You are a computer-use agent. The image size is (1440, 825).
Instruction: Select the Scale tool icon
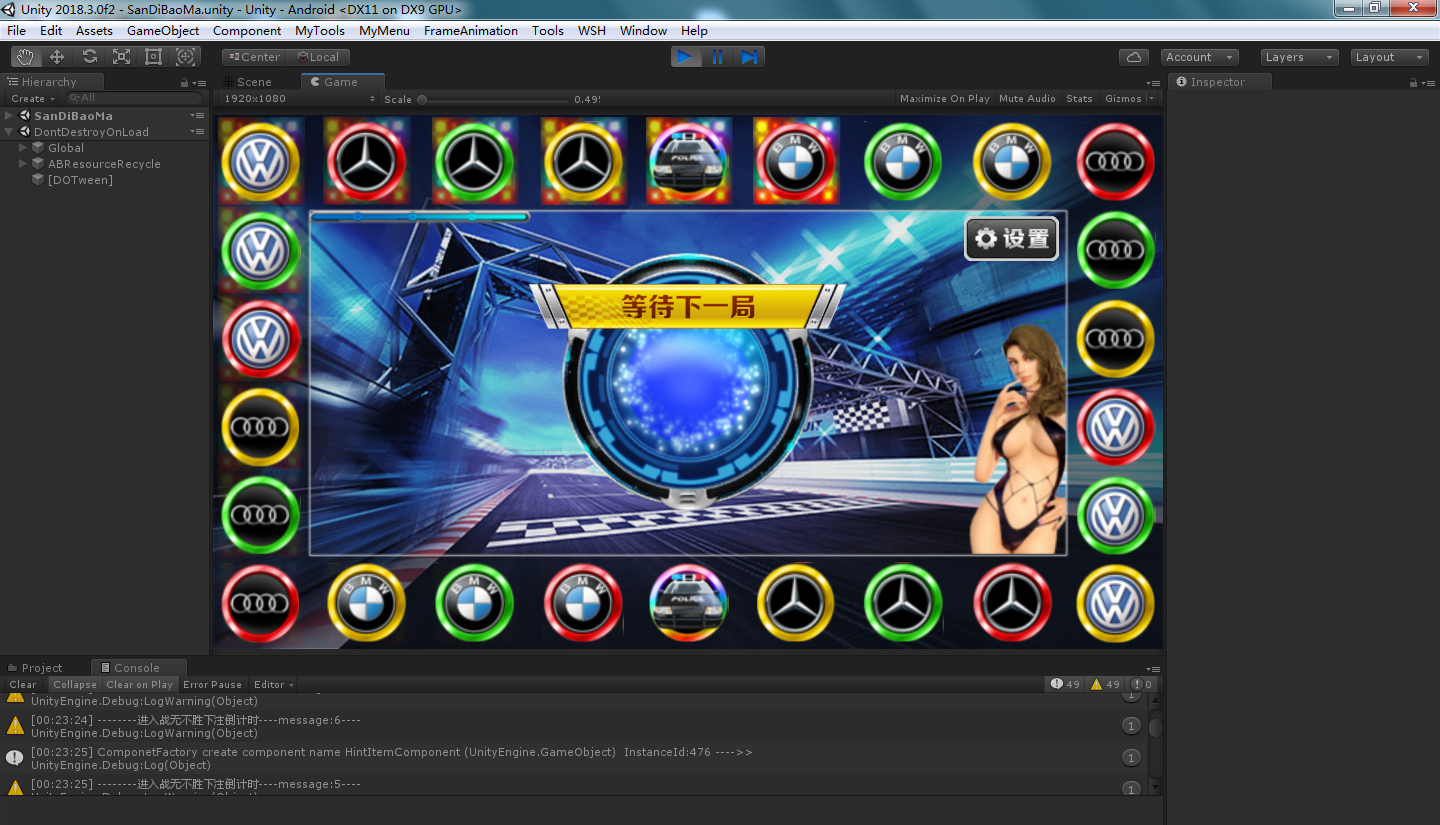[121, 57]
